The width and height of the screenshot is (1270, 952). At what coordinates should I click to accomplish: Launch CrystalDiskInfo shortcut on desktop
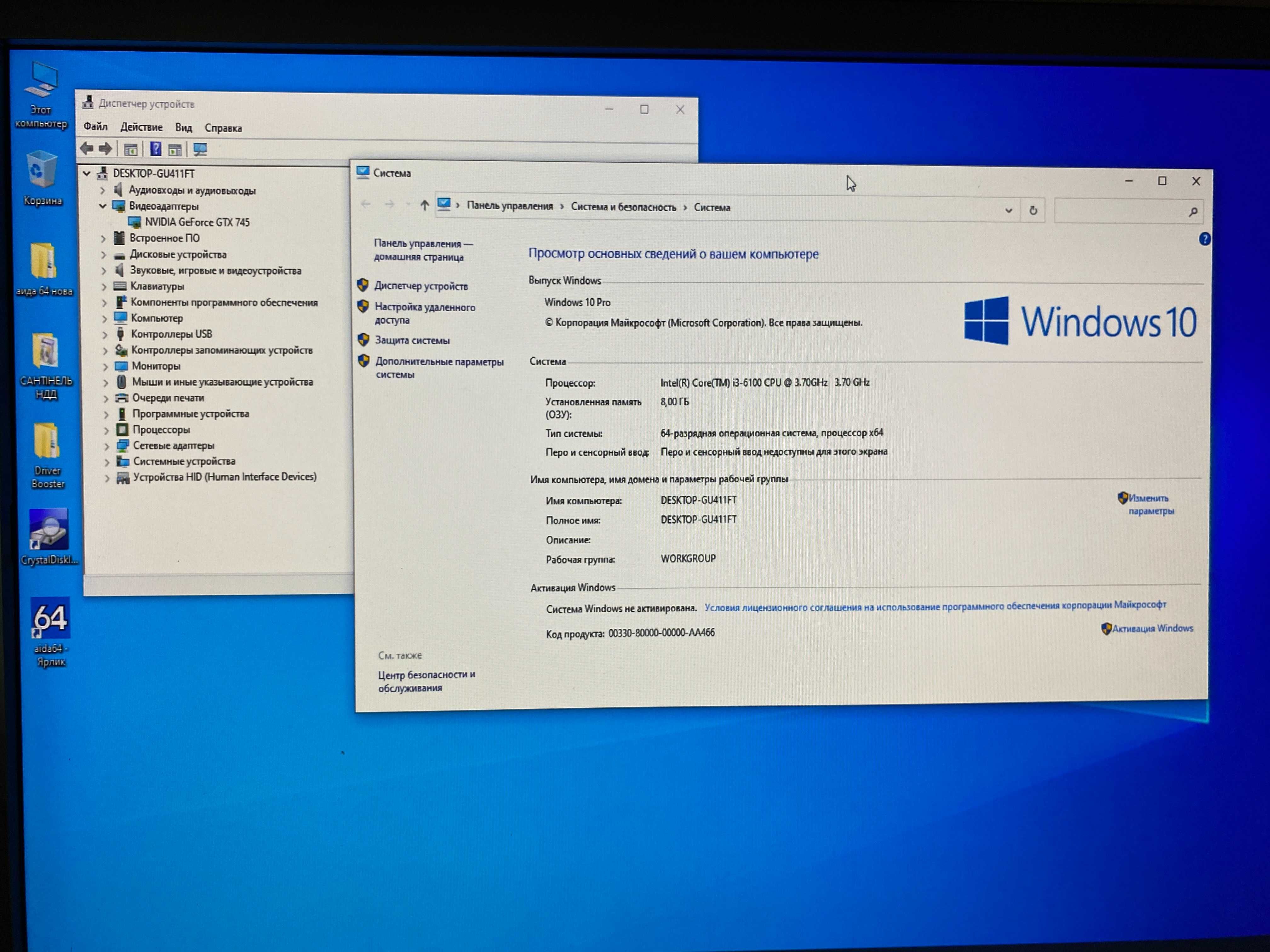(49, 536)
